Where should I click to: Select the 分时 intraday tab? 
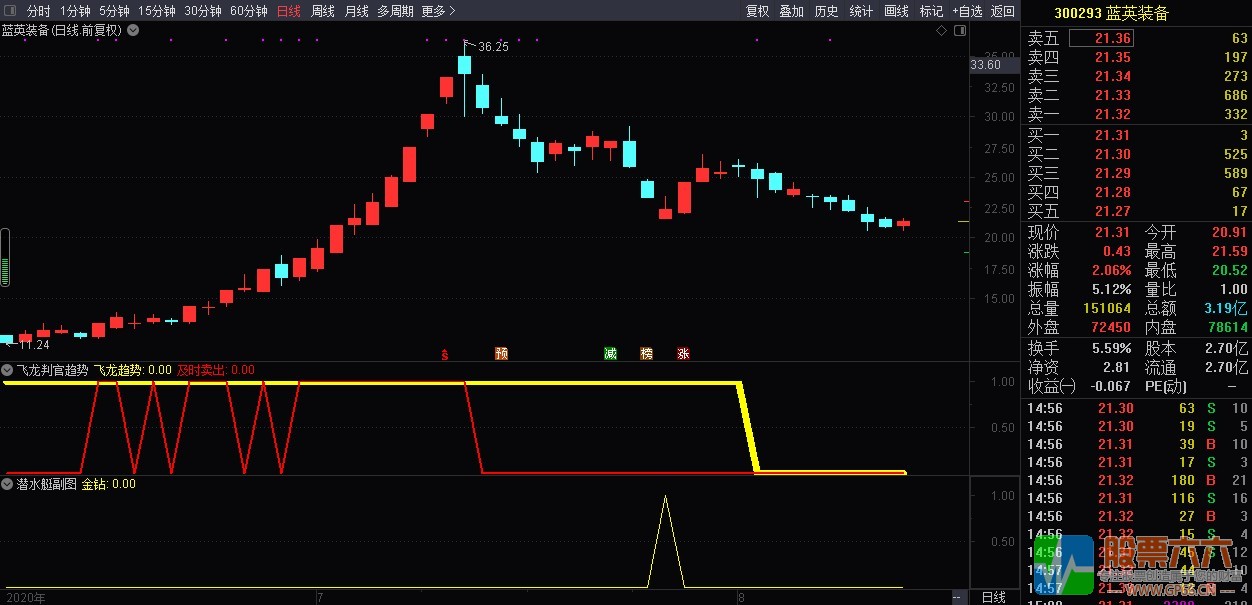pos(38,11)
